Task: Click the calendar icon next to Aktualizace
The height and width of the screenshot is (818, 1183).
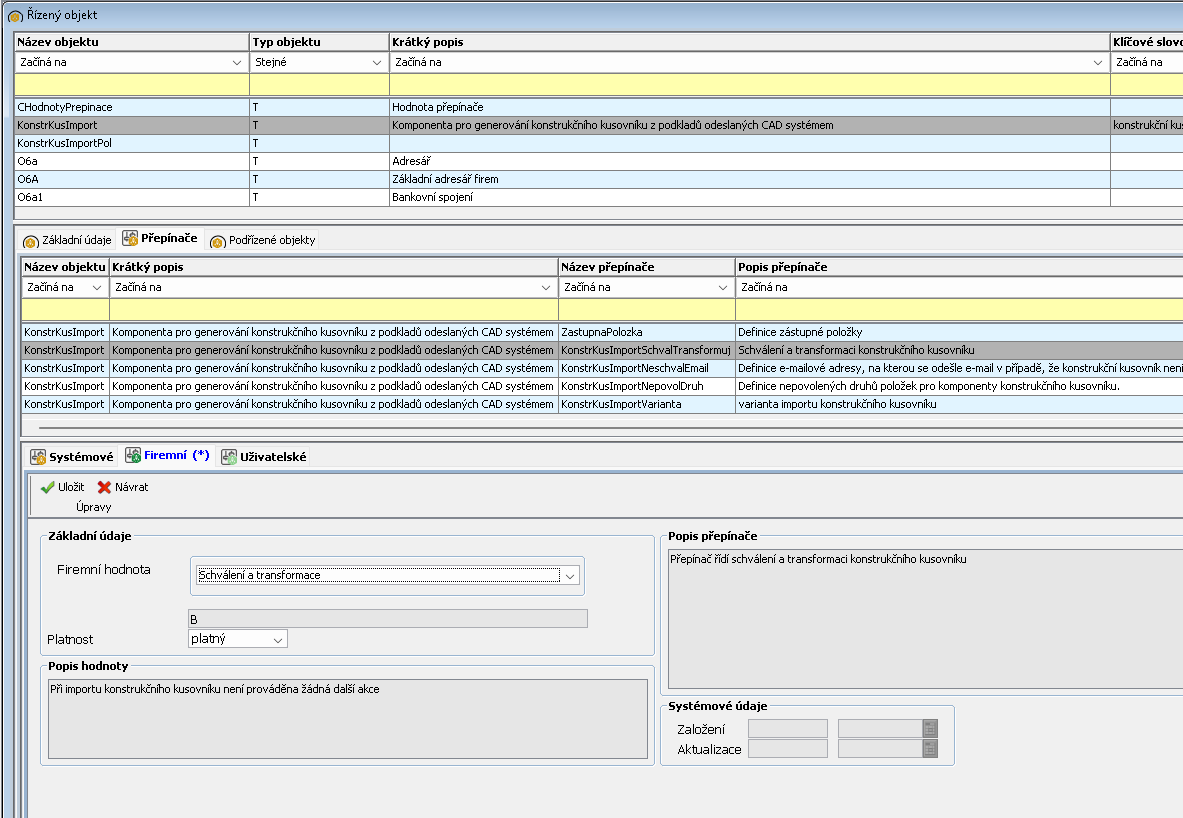Action: point(930,749)
